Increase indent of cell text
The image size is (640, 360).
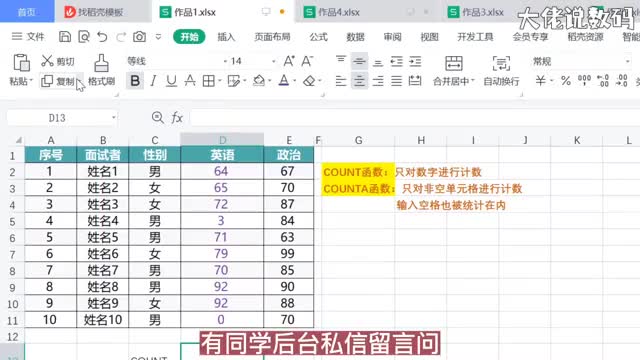(x=415, y=62)
